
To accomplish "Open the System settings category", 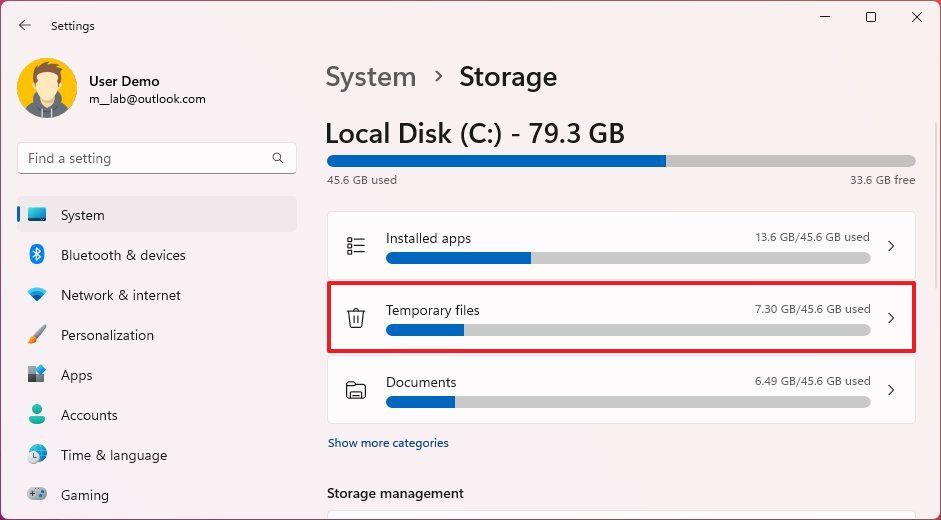I will pyautogui.click(x=157, y=215).
